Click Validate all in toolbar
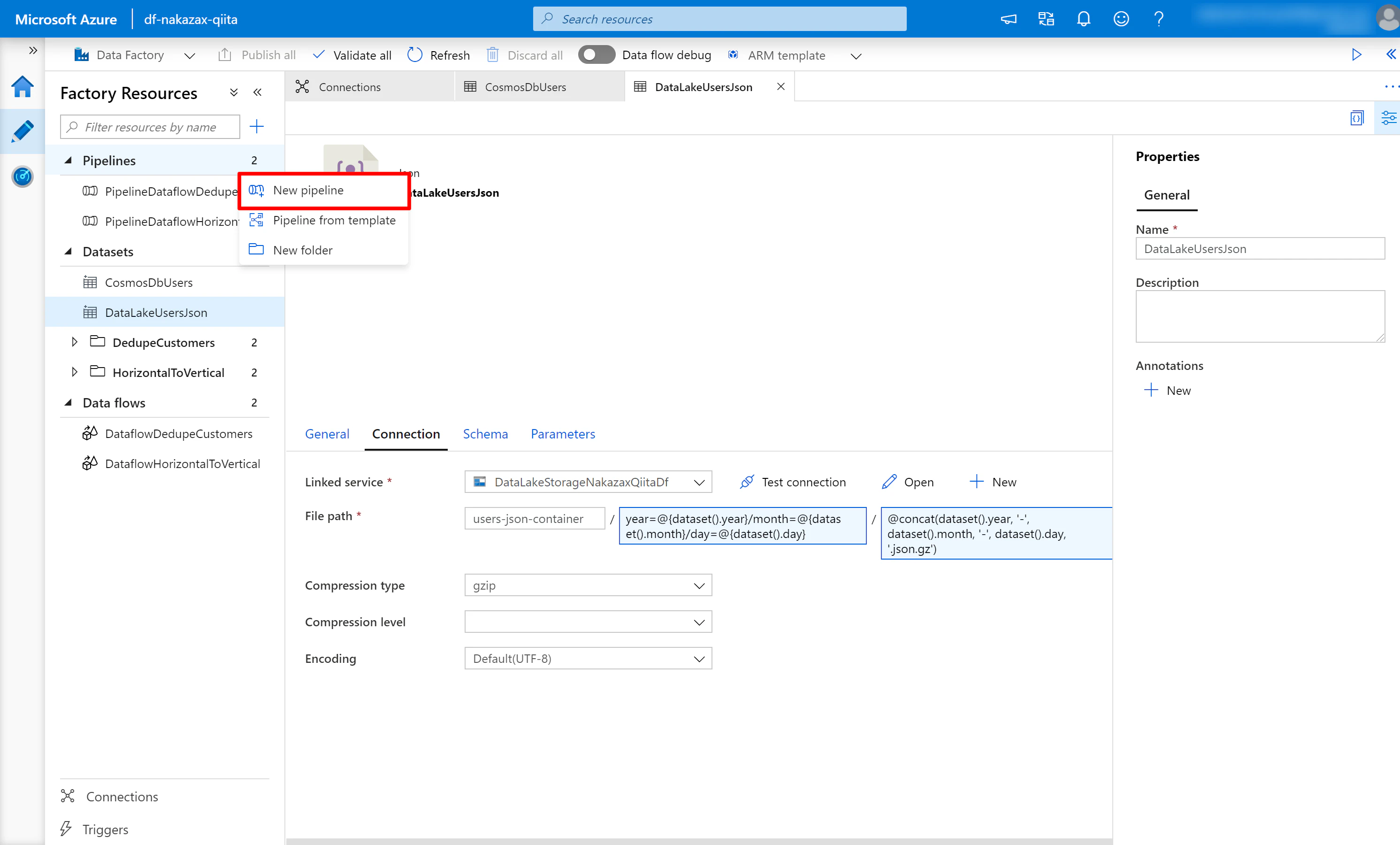This screenshot has height=845, width=1400. click(x=353, y=55)
